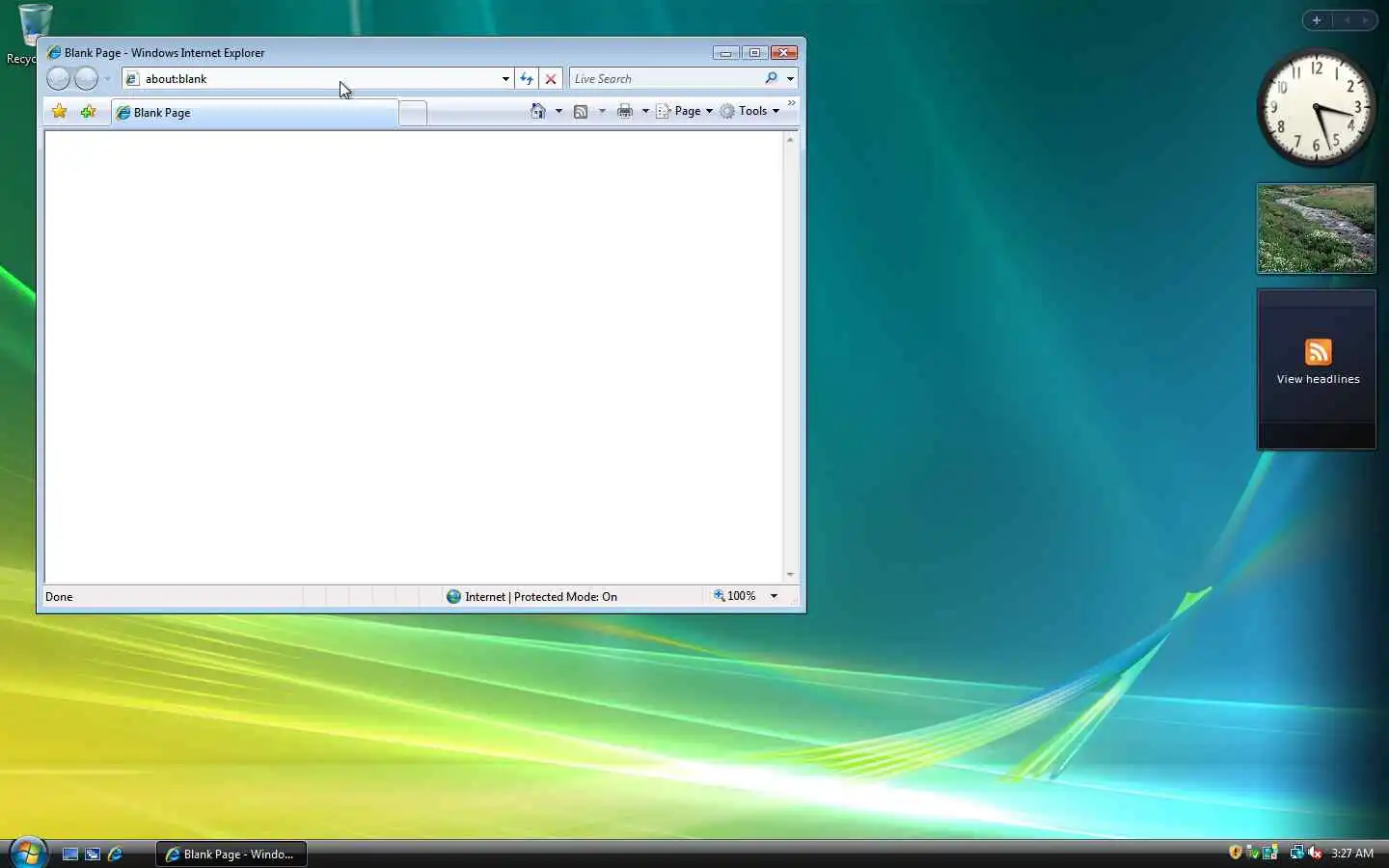Click Switch between windows quick launch icon
This screenshot has height=868, width=1389.
pos(93,854)
